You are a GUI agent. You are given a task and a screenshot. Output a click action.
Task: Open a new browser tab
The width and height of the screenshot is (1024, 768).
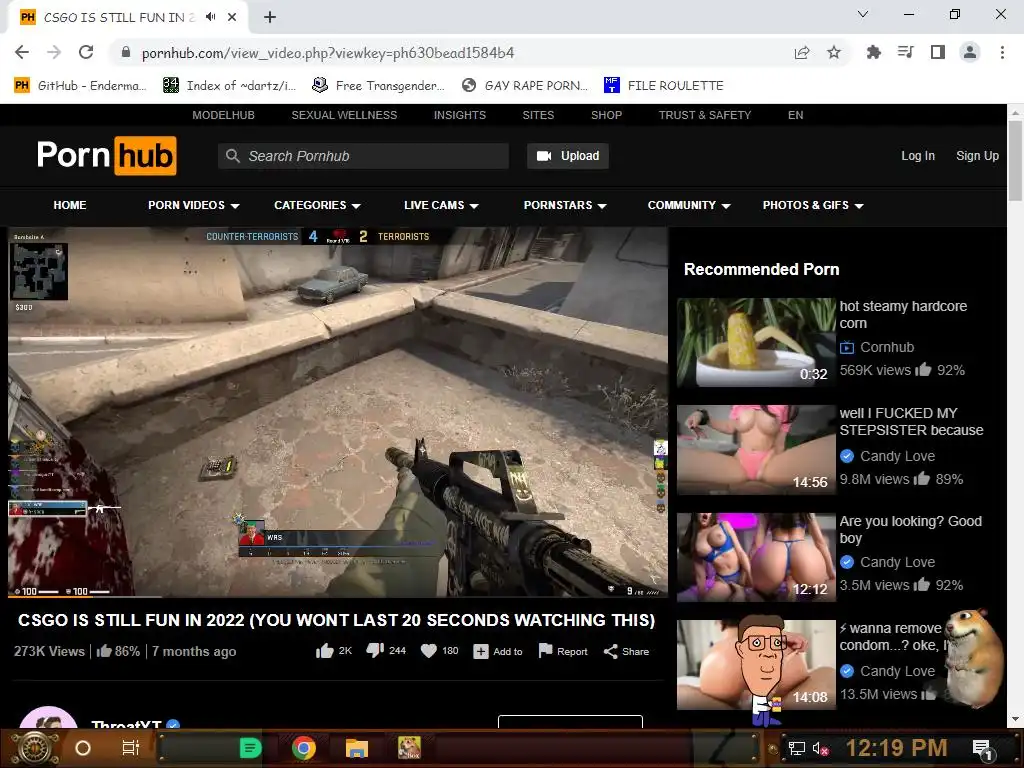[270, 17]
